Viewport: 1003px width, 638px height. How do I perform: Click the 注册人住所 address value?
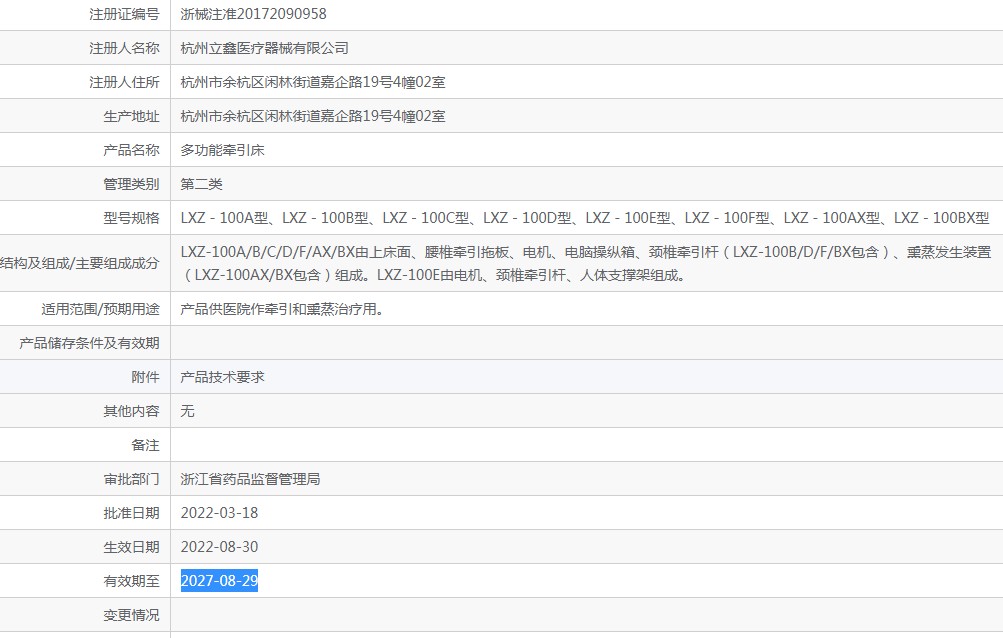[313, 82]
